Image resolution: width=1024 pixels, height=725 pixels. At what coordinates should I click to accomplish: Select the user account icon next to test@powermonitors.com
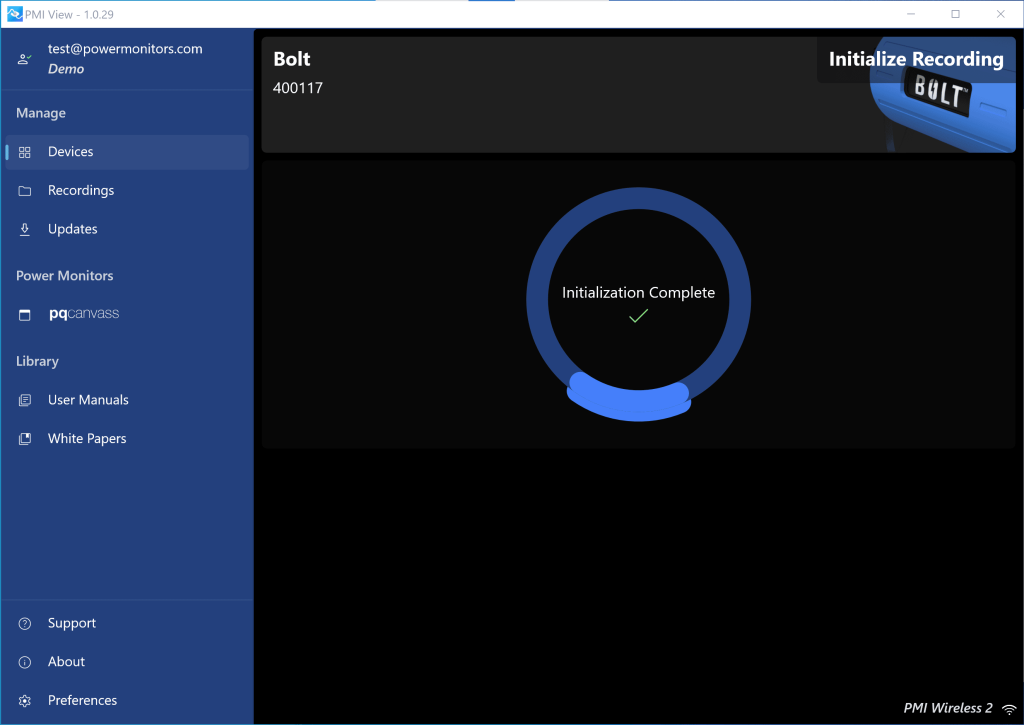(24, 57)
